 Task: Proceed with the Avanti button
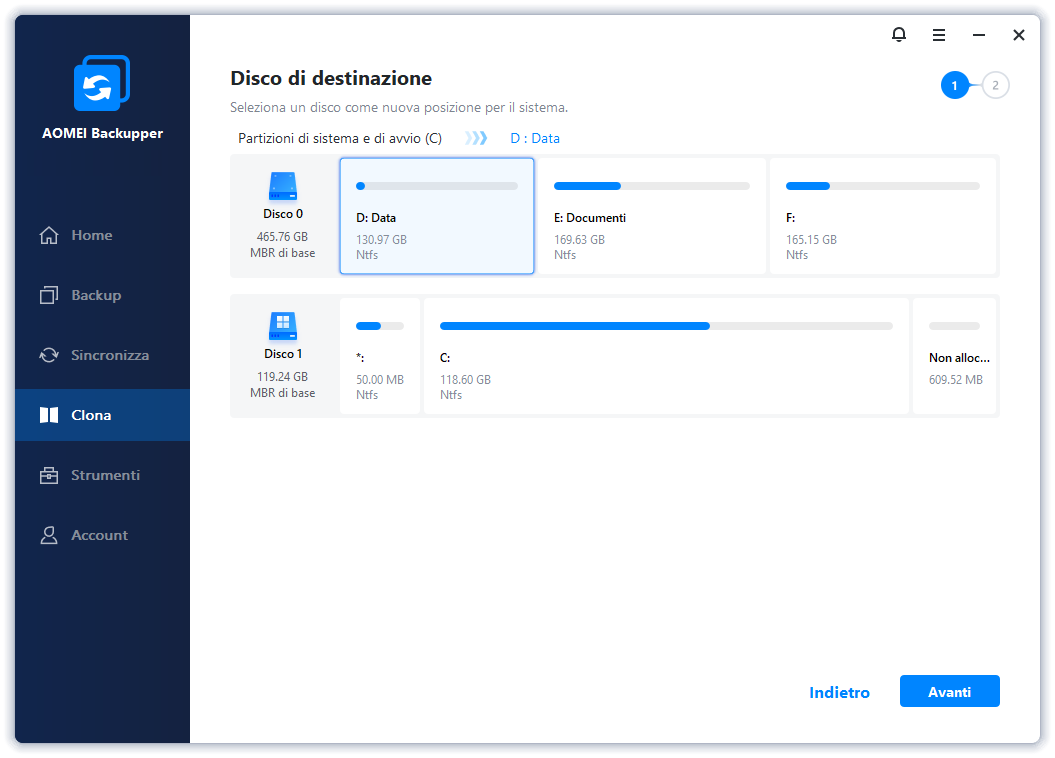(949, 691)
